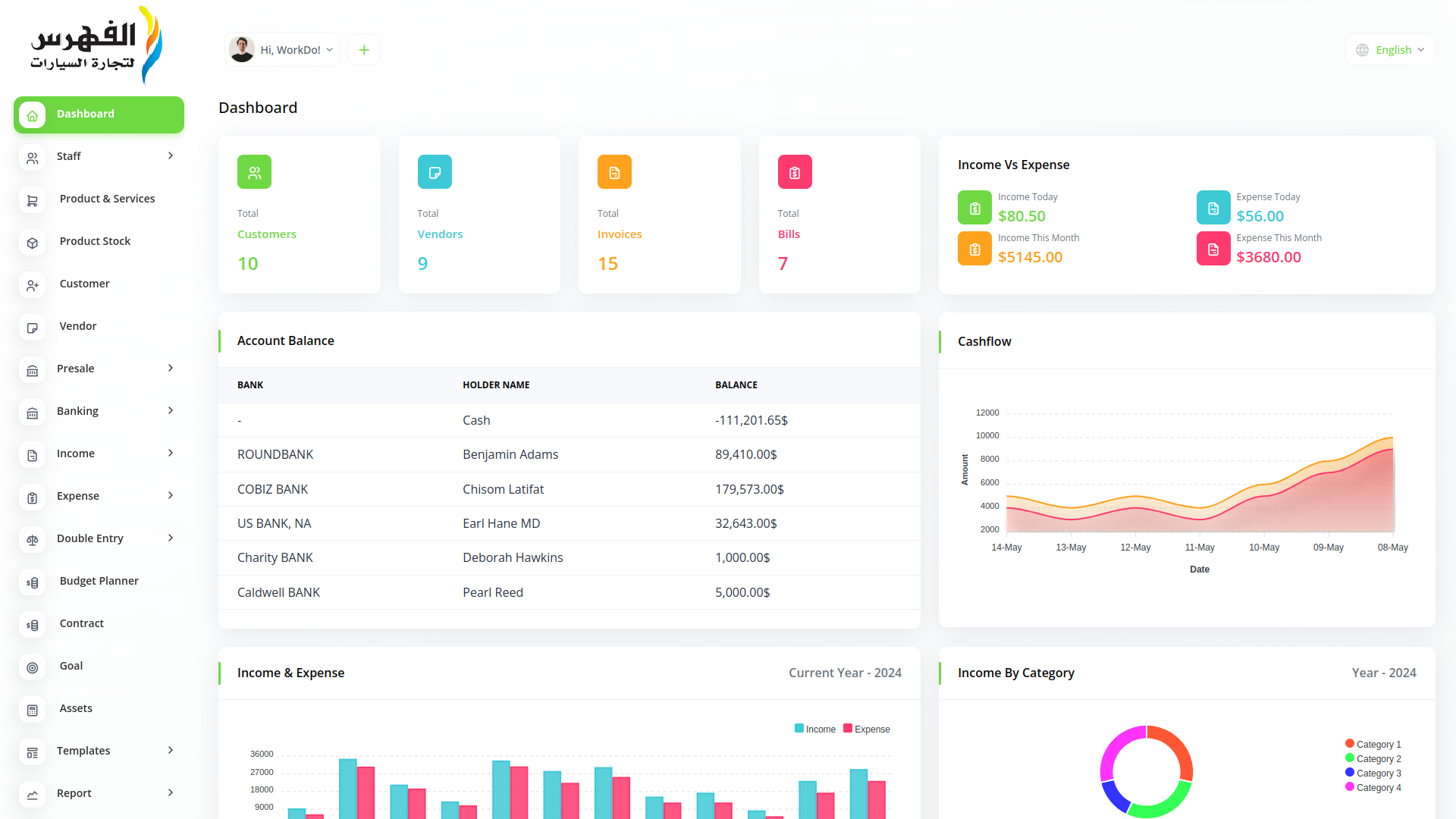Click the green plus quick-add icon
Image resolution: width=1456 pixels, height=819 pixels.
tap(364, 50)
